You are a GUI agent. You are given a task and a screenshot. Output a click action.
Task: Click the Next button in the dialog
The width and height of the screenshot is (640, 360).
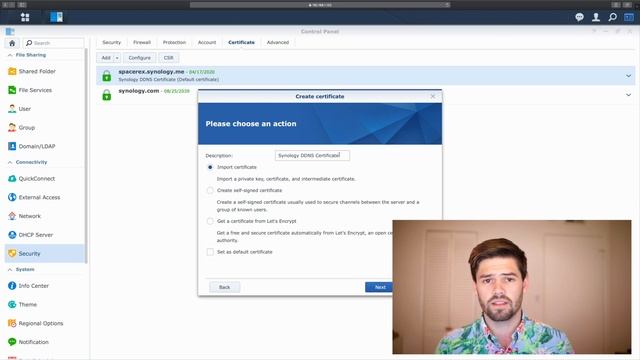[x=380, y=287]
